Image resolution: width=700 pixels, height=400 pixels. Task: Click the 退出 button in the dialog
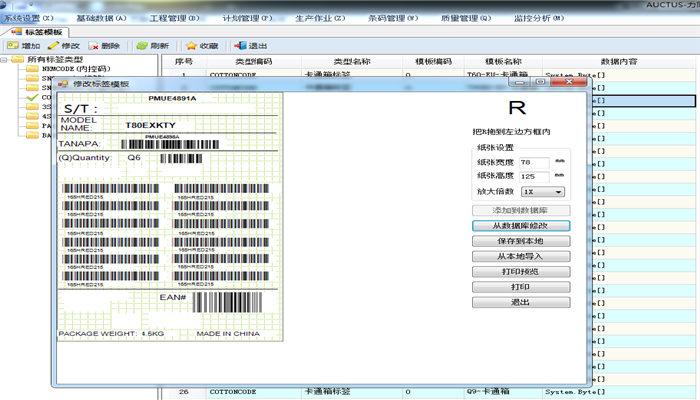point(521,302)
